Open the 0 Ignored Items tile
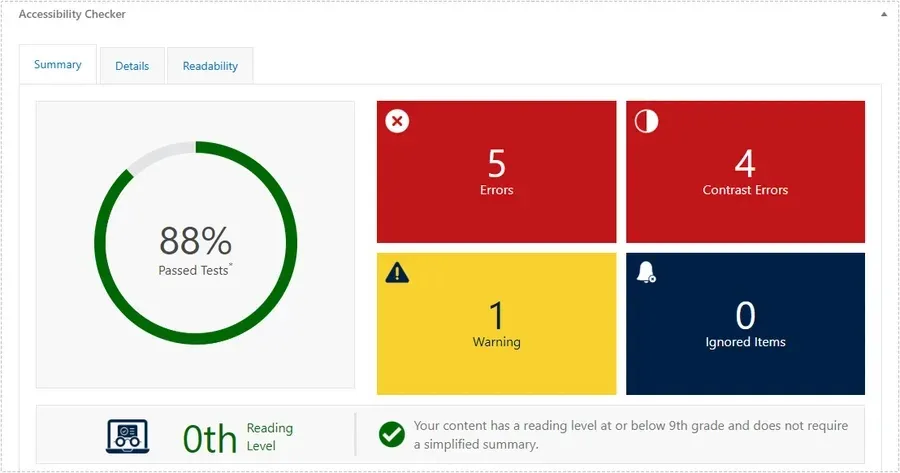Screen dimensions: 900x473 coord(746,324)
